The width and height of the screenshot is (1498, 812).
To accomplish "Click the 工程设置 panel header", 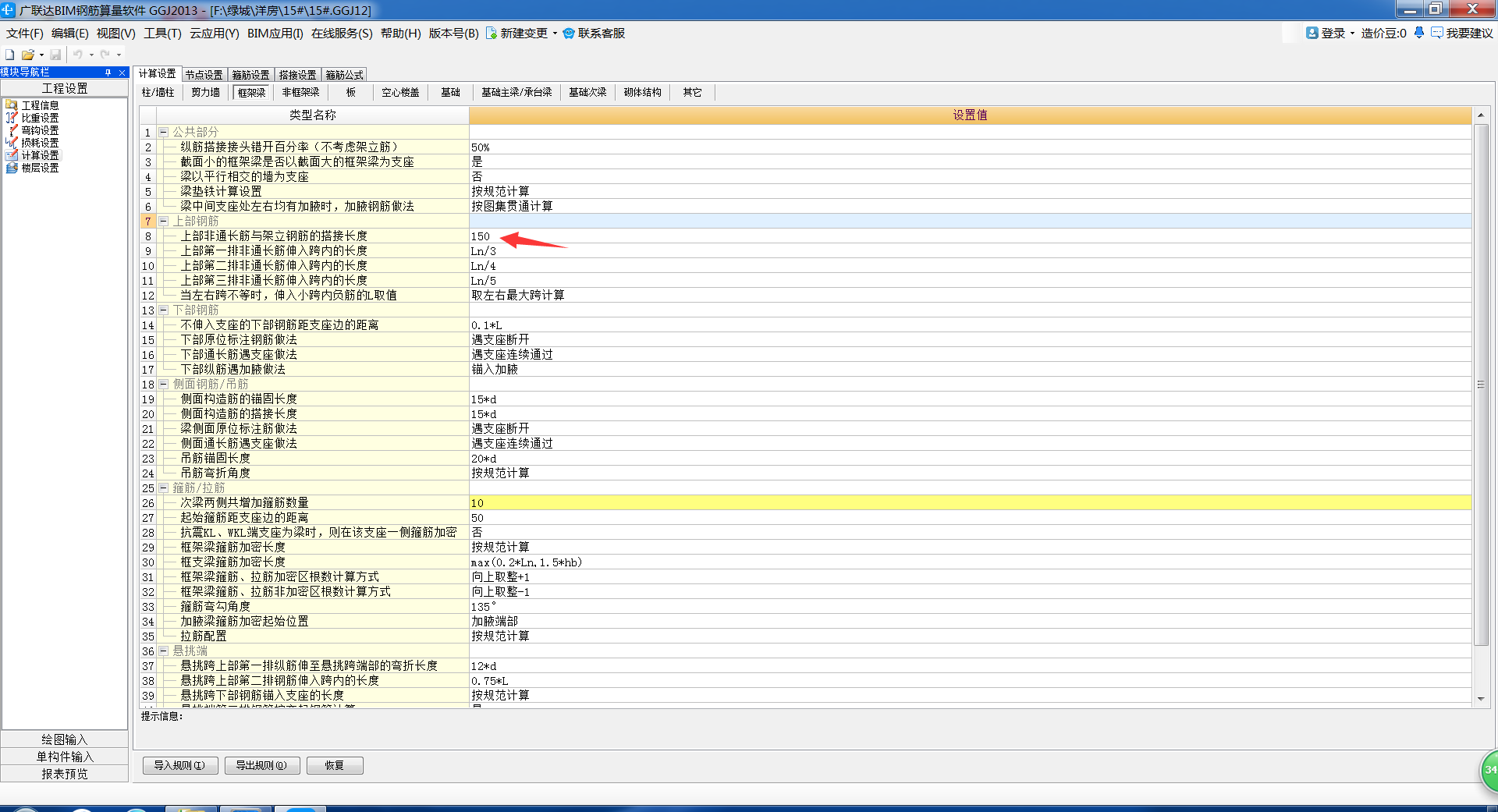I will (x=65, y=88).
